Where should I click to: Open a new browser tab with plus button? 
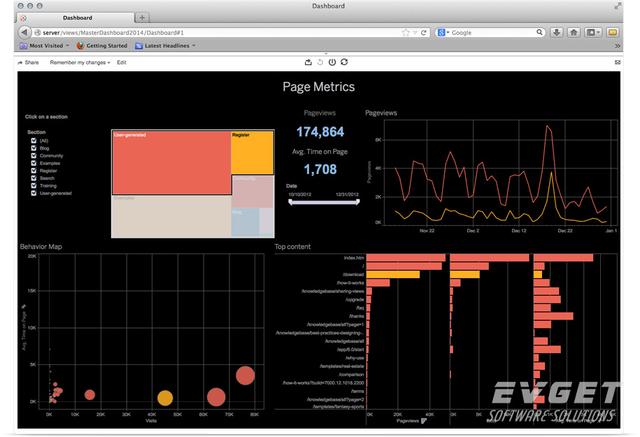coord(142,18)
